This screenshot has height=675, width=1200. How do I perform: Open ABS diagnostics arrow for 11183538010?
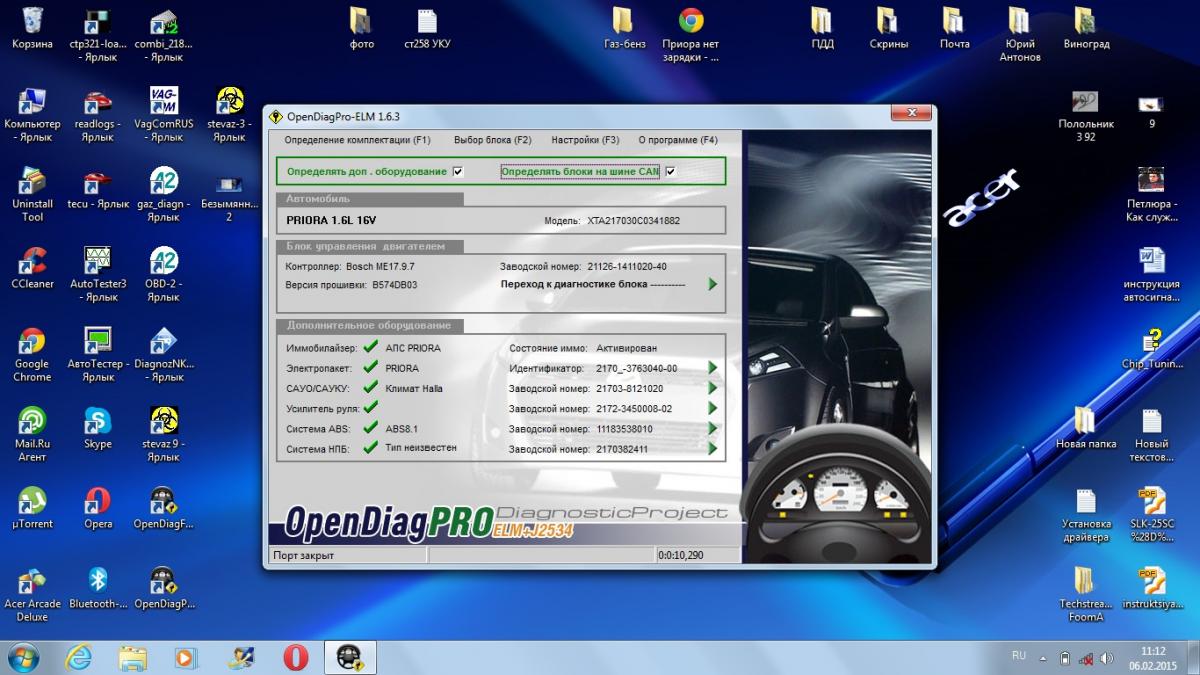point(713,429)
